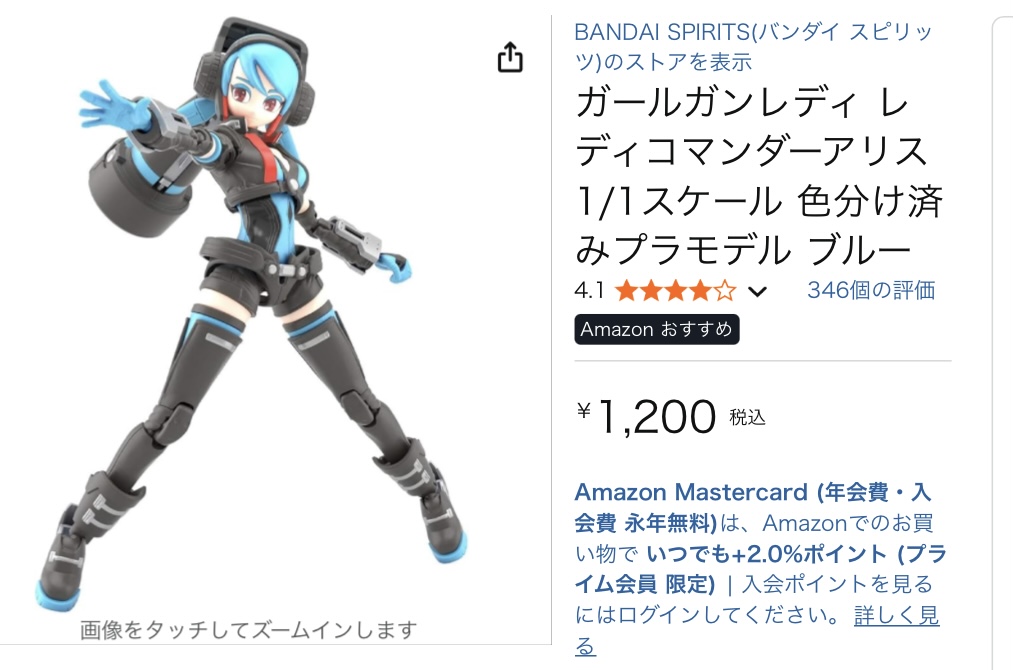Select the ¥1,200 price display
The height and width of the screenshot is (670, 1013).
pos(646,417)
